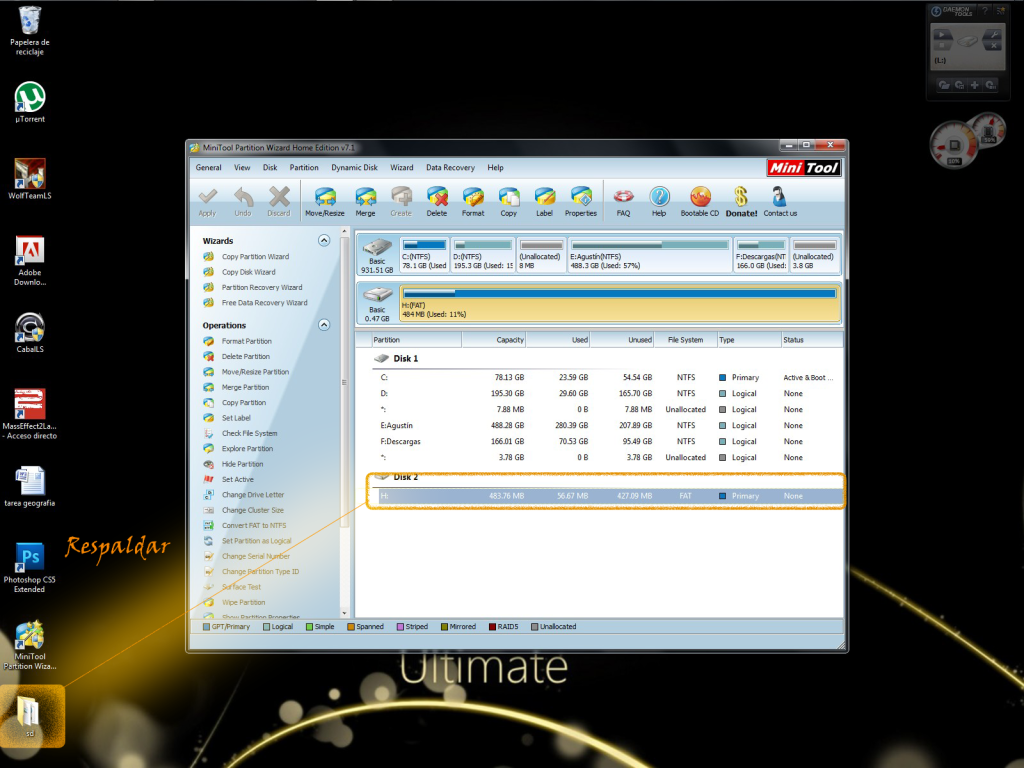Open the Partition menu
Screen dimensions: 1024x768
click(304, 168)
